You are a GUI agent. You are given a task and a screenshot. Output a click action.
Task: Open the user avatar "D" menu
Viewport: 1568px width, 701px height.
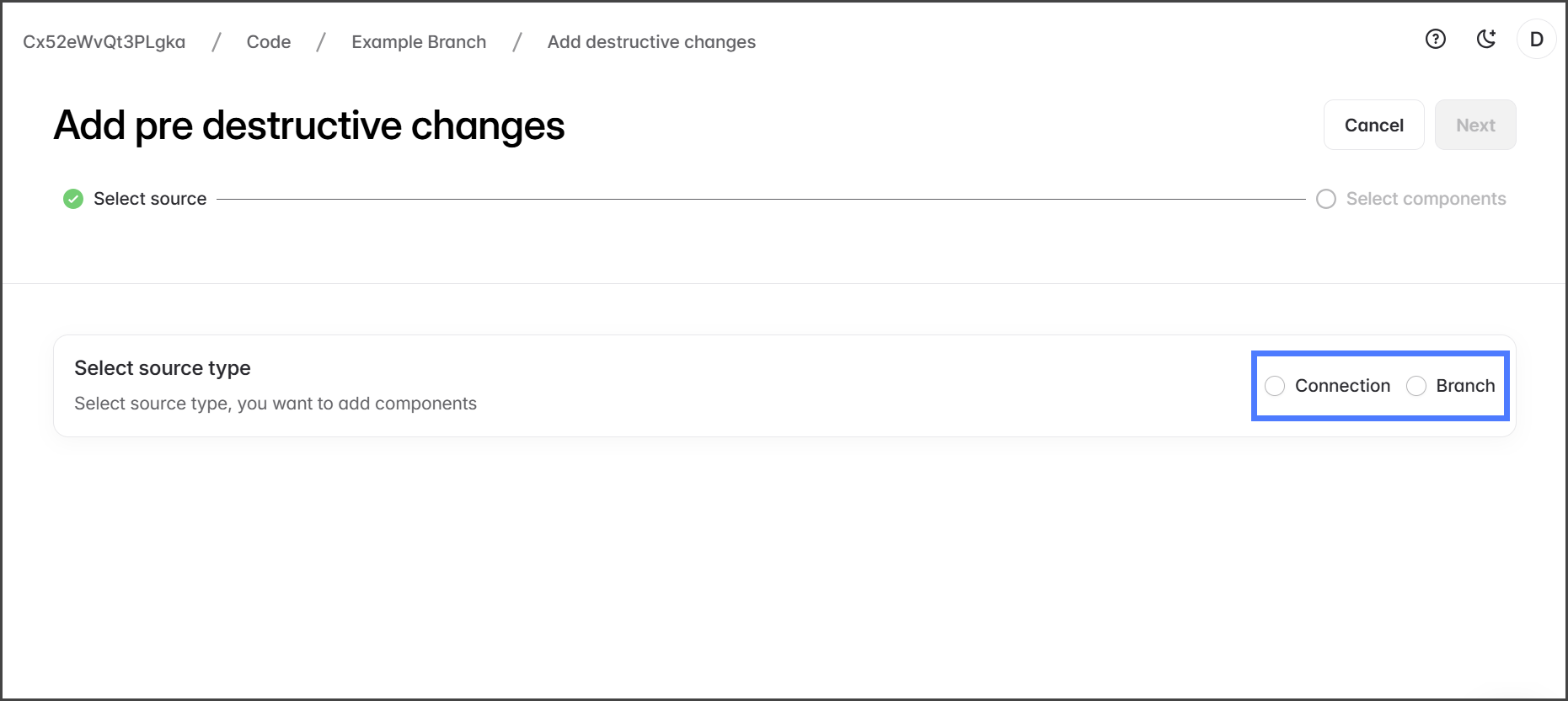pyautogui.click(x=1536, y=40)
